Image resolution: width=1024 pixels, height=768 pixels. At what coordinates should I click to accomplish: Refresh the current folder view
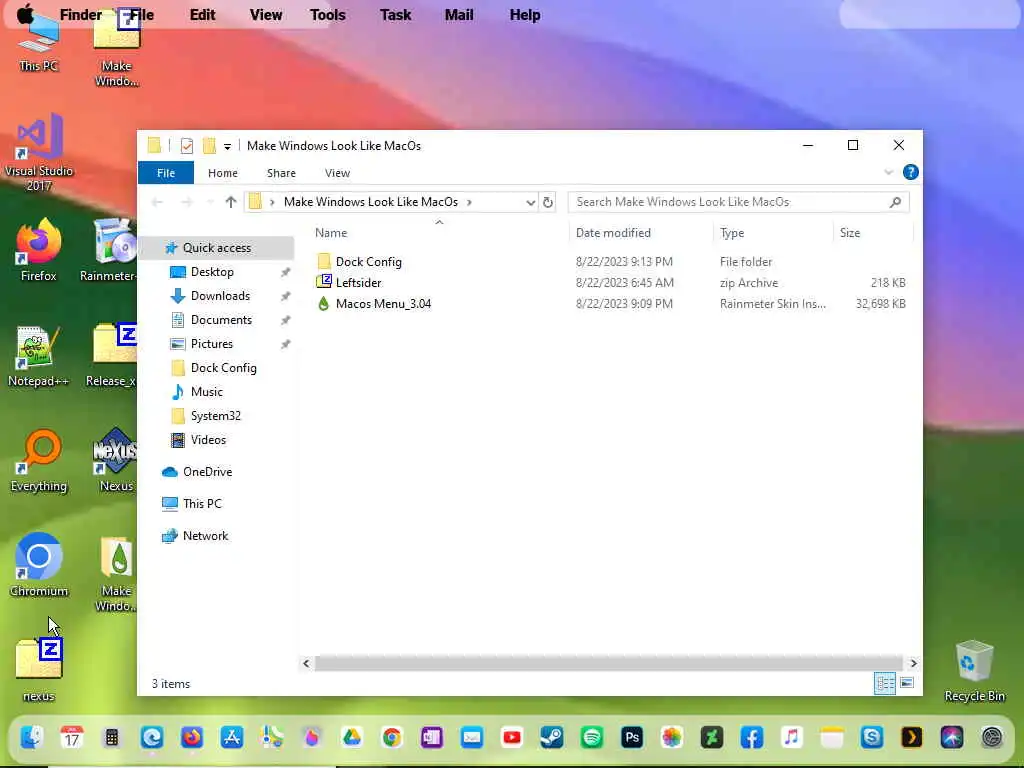[x=548, y=202]
